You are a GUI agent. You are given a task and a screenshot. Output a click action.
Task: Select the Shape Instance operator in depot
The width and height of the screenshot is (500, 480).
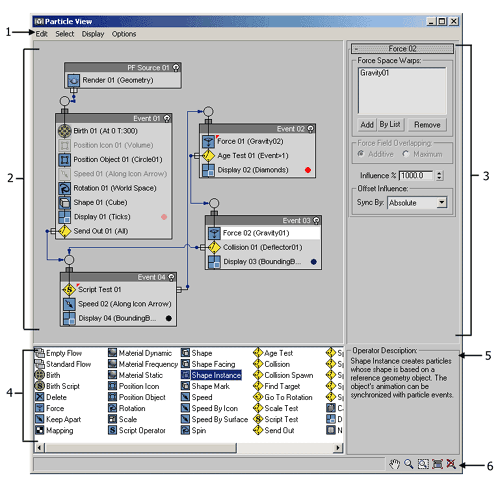[211, 375]
